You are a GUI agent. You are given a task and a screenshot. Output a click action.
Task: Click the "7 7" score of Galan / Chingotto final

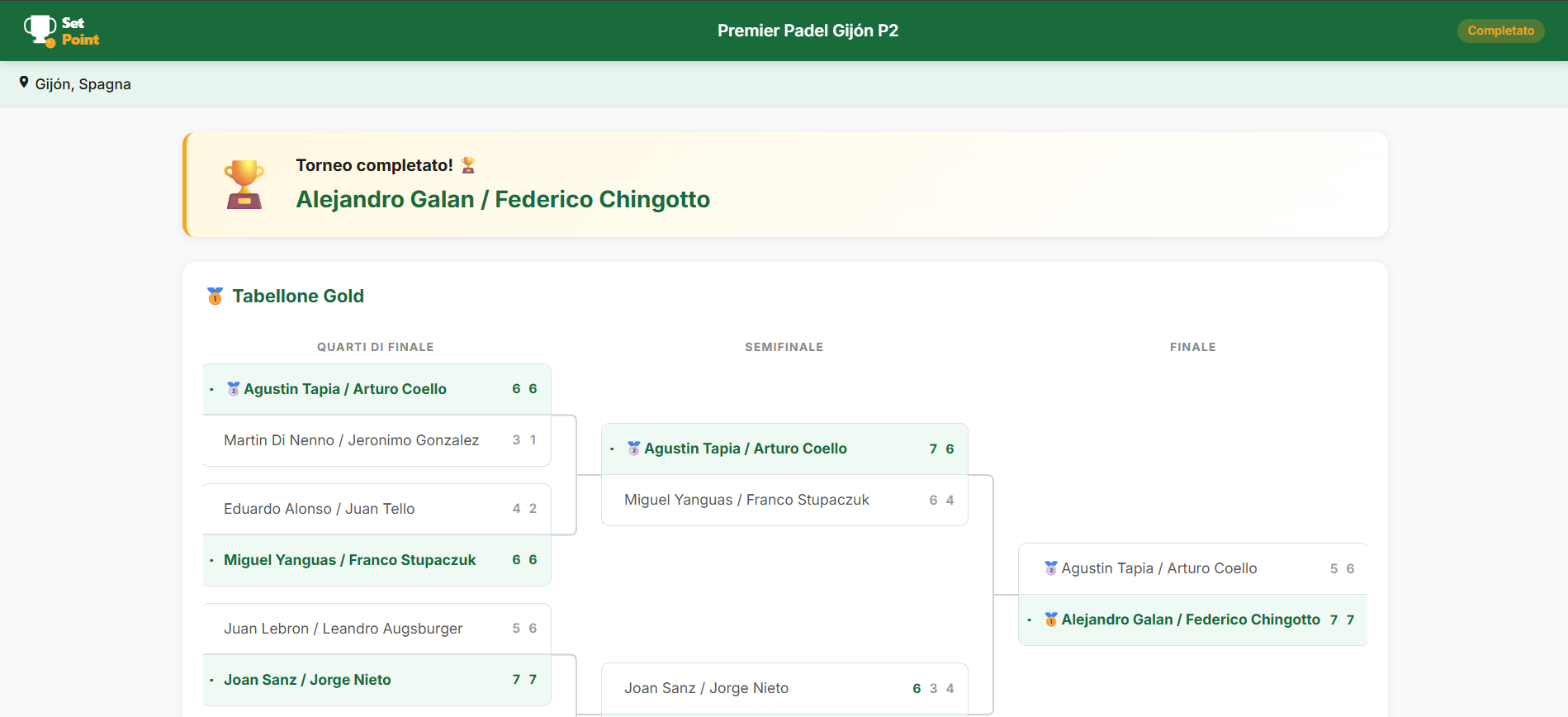pos(1342,620)
